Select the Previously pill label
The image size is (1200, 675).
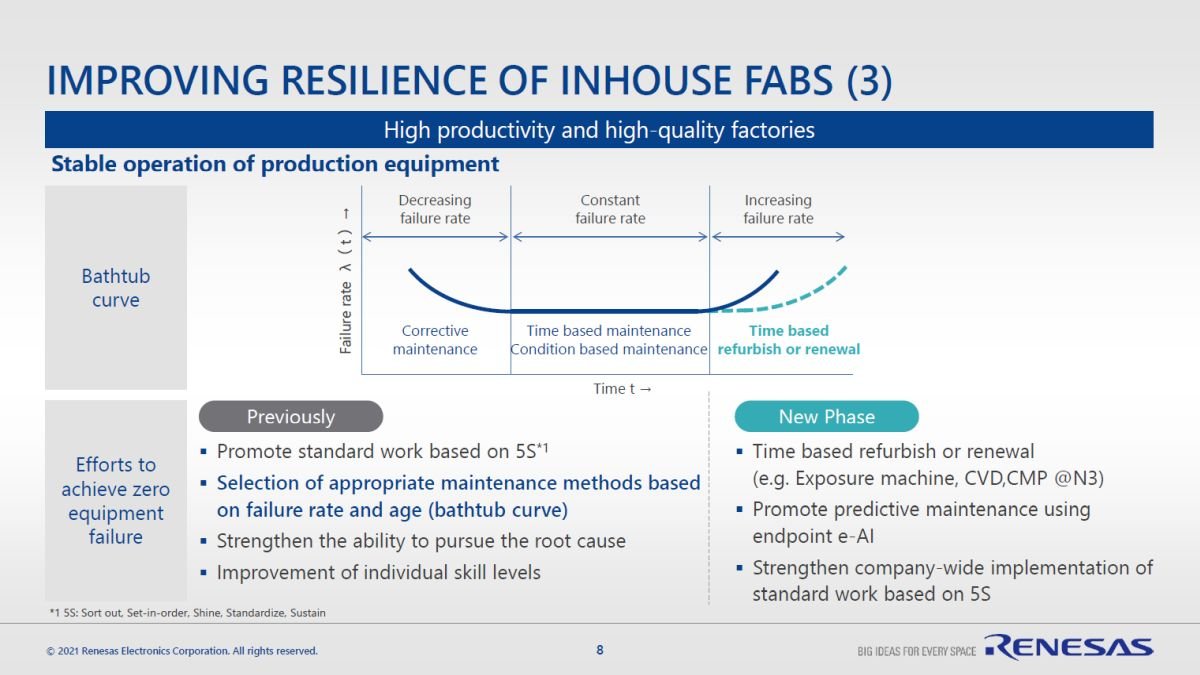[x=291, y=416]
